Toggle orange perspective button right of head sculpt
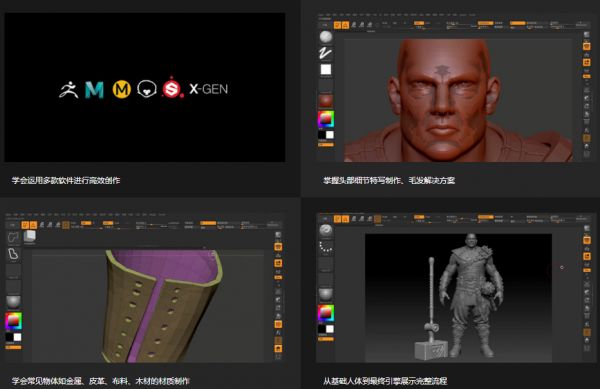The width and height of the screenshot is (600, 389). [586, 47]
